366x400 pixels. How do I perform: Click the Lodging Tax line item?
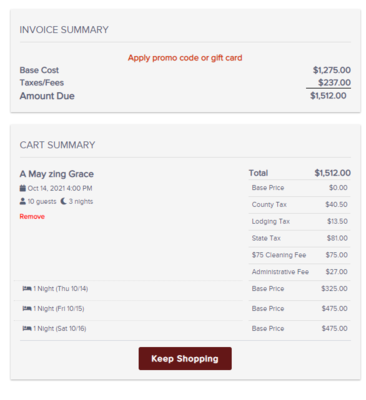[x=299, y=221]
